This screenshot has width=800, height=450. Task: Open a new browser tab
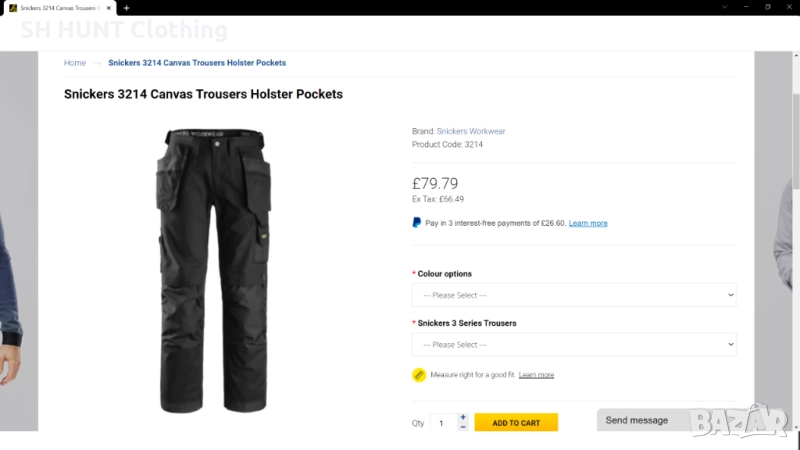pyautogui.click(x=127, y=8)
